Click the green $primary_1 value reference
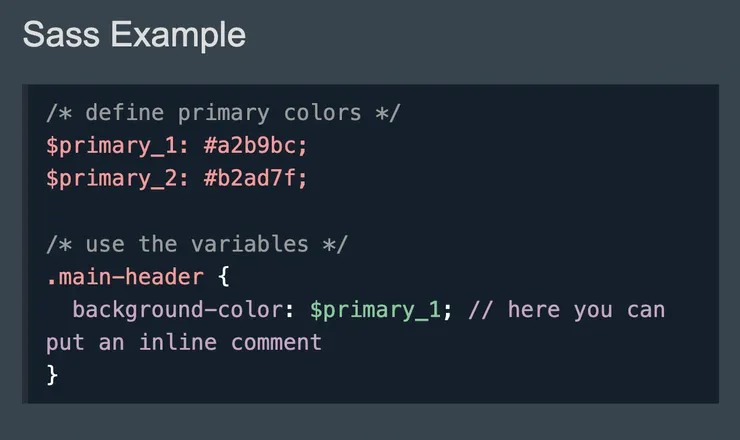740x440 pixels. [375, 310]
